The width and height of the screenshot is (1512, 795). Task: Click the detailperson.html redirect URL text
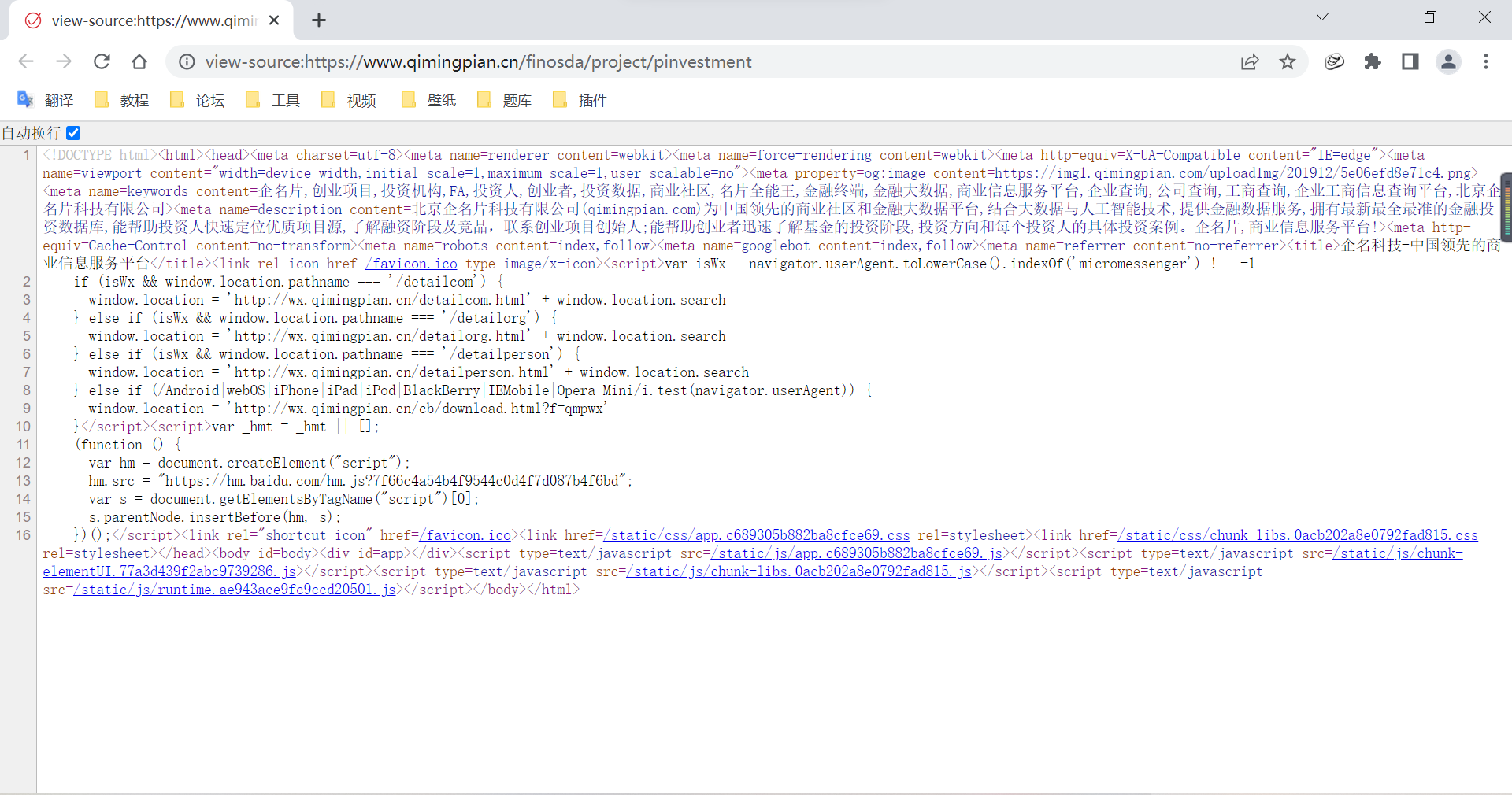coord(391,372)
